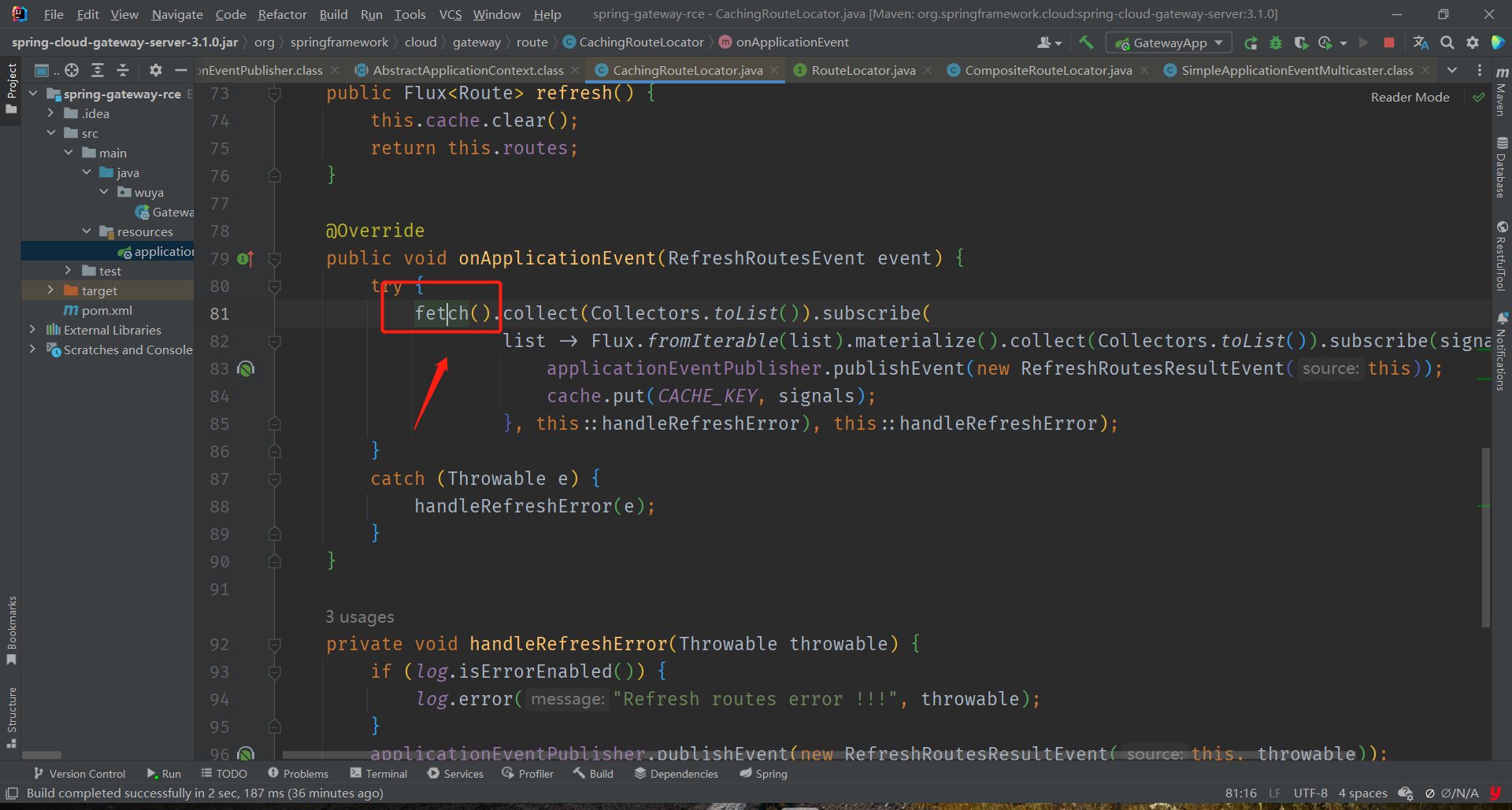Click the Debug bug icon
The height and width of the screenshot is (810, 1512).
tap(1276, 43)
